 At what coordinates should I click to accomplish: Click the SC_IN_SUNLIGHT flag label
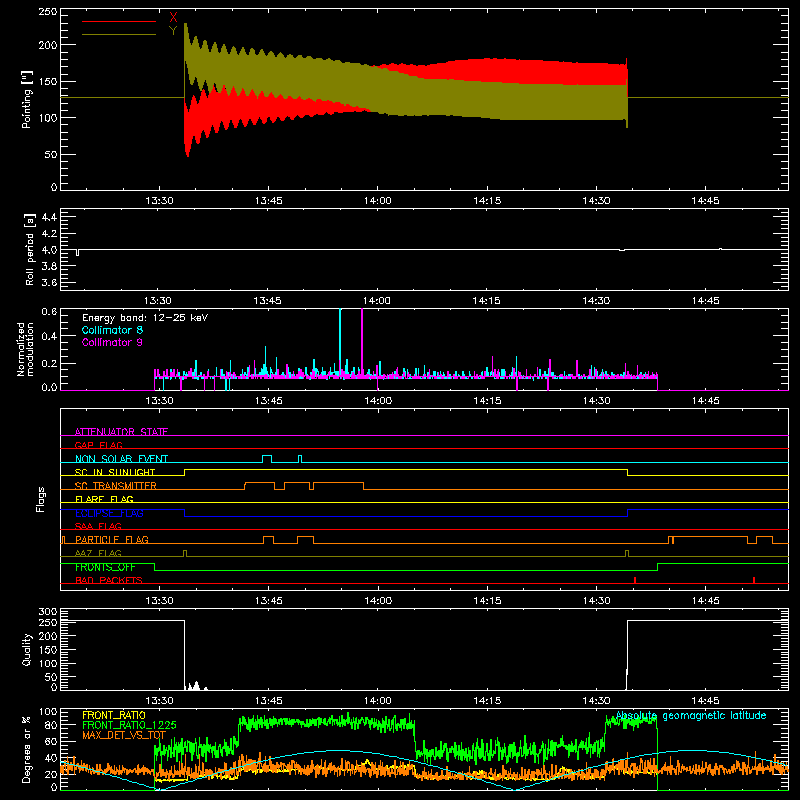pos(115,472)
